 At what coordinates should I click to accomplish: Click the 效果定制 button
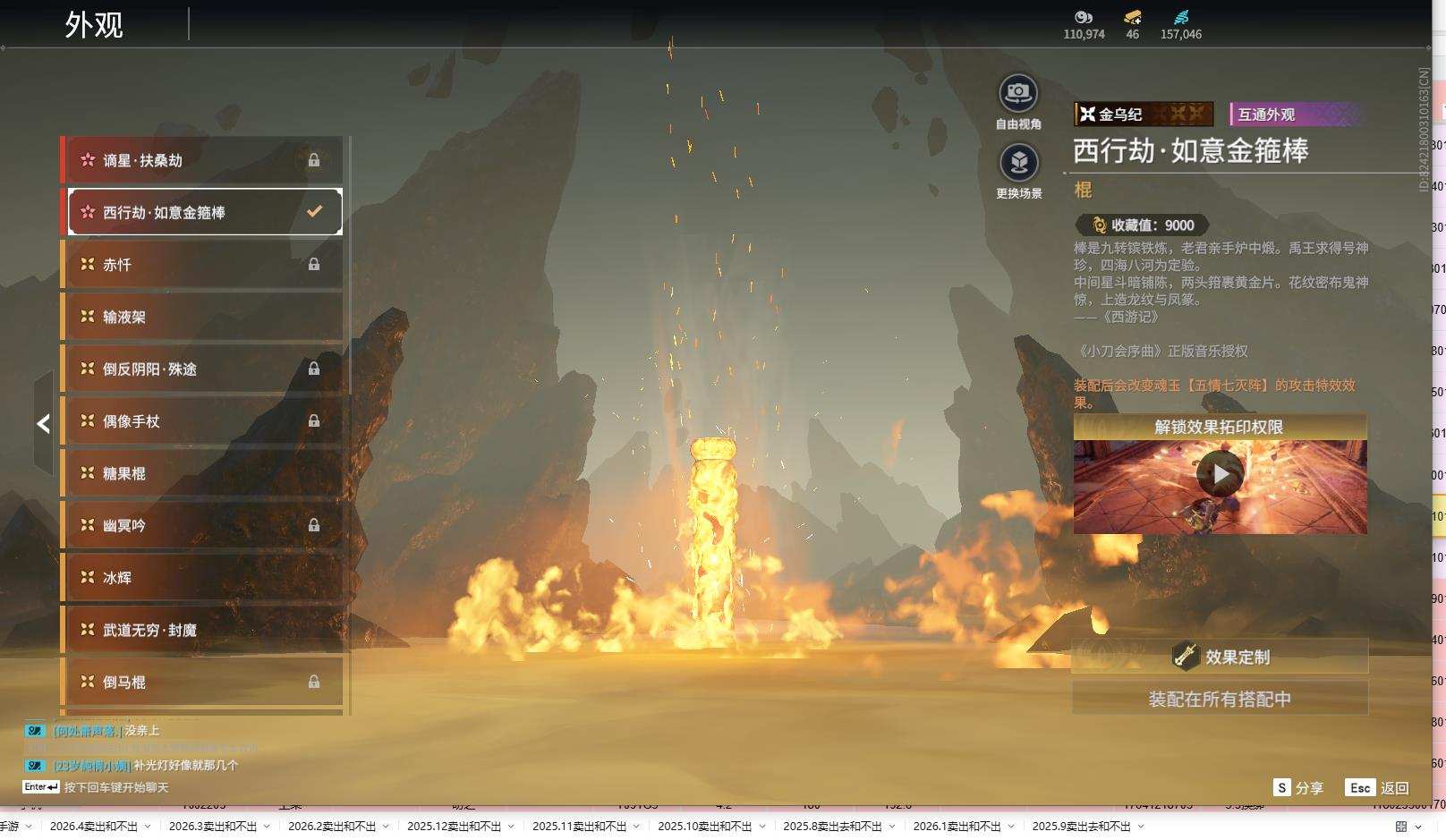(1220, 657)
